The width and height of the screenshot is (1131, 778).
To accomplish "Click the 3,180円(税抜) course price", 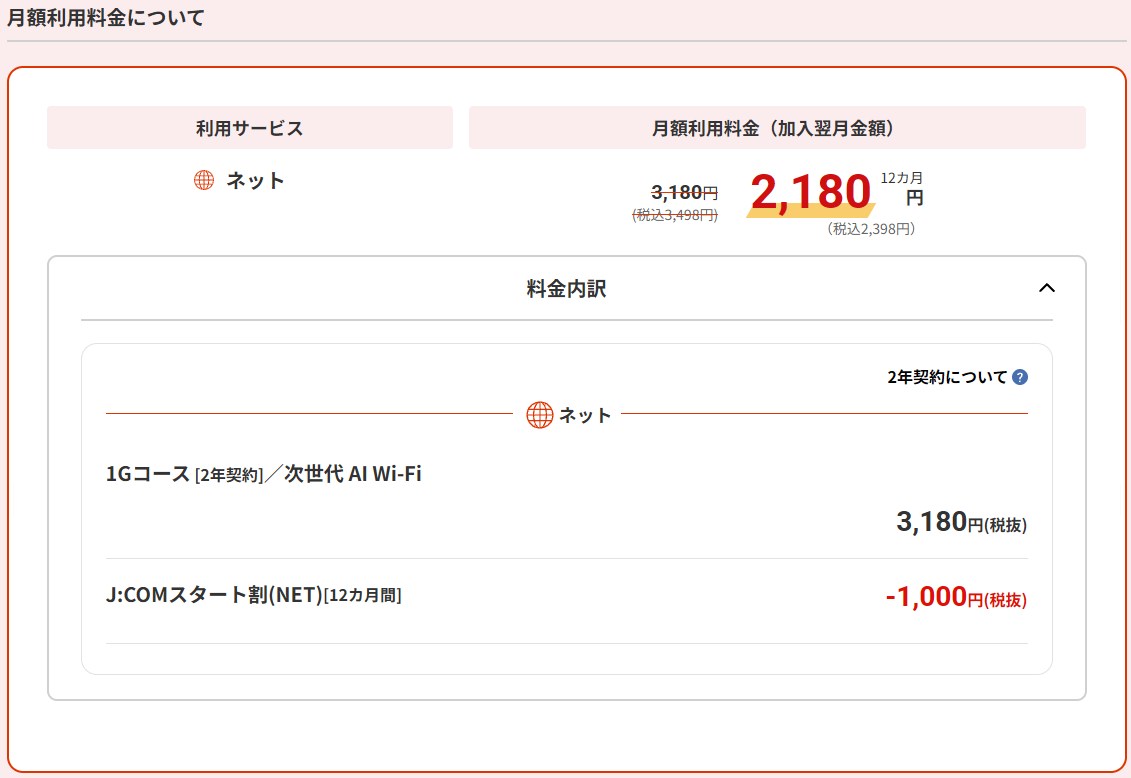I will click(x=961, y=522).
